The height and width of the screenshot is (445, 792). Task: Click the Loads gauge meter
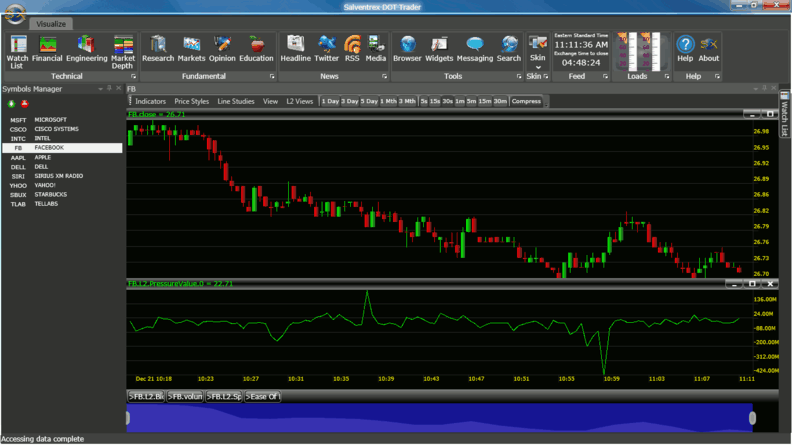[639, 52]
